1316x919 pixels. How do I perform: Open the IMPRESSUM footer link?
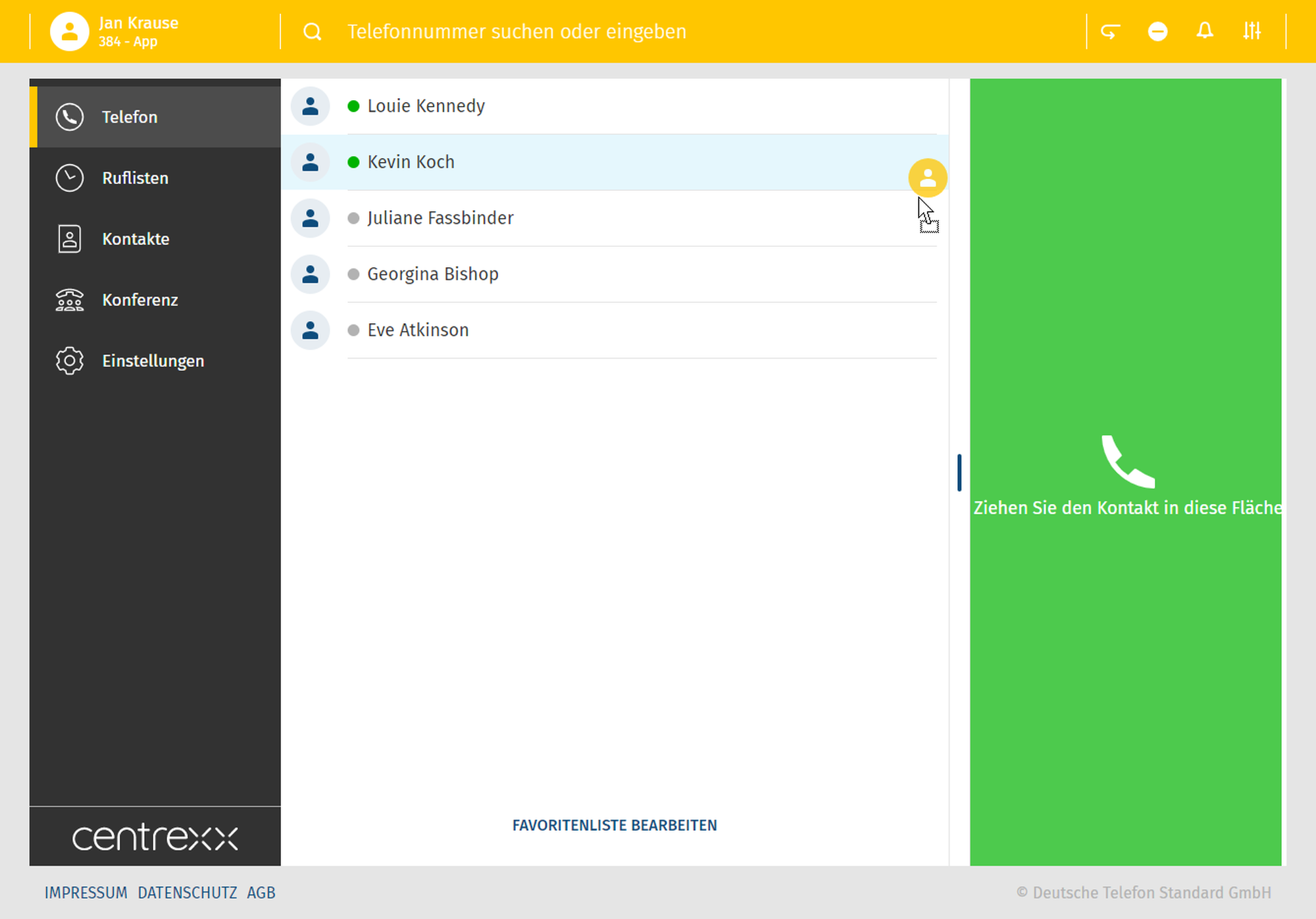tap(86, 893)
